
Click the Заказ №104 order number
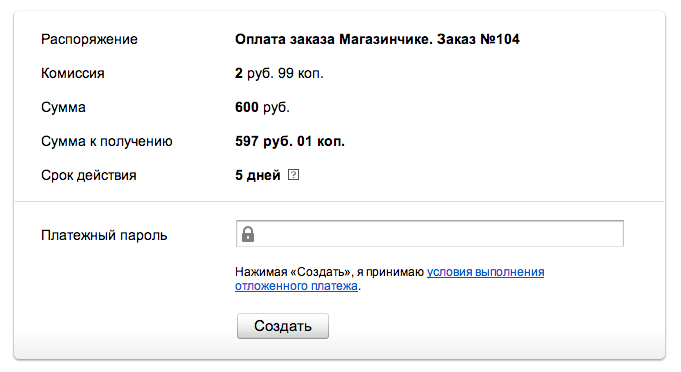pyautogui.click(x=478, y=40)
